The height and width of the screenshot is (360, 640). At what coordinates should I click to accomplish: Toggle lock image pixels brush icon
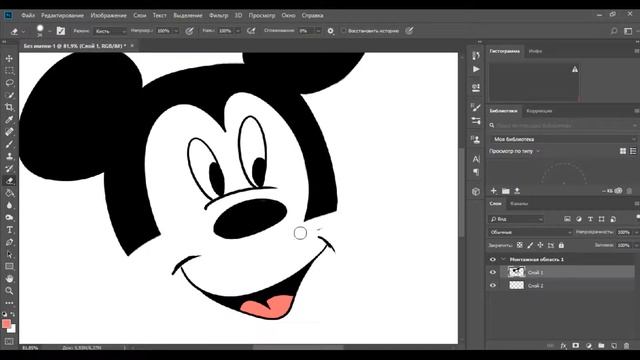[530, 245]
